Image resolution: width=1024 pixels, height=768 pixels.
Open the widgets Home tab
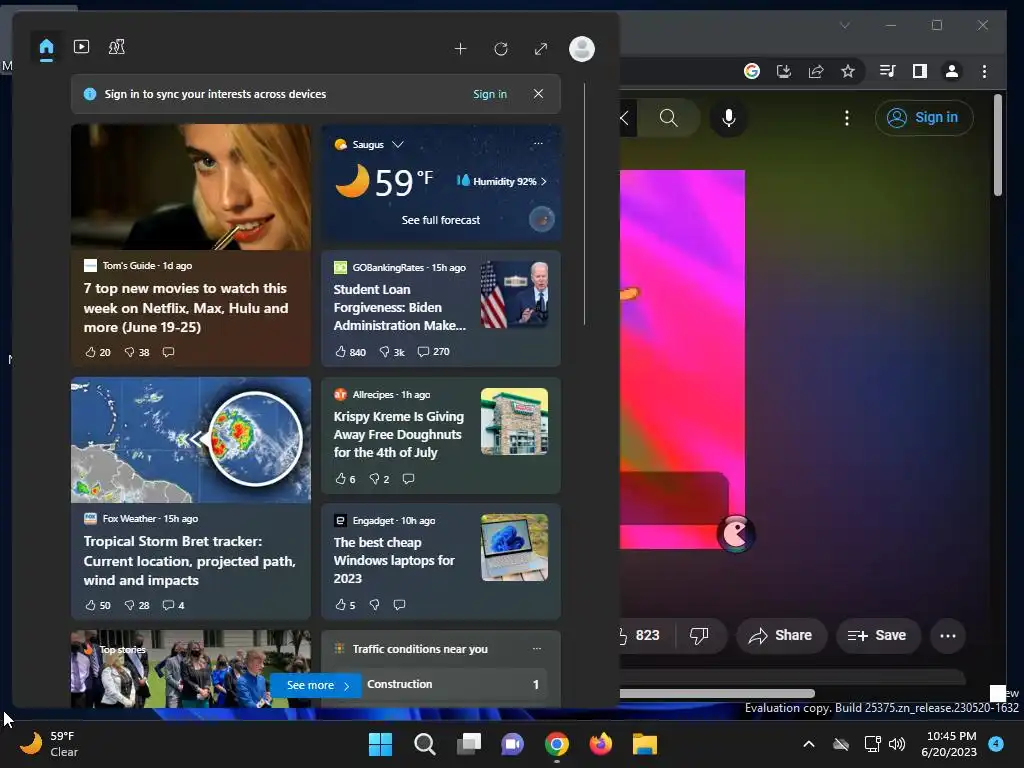point(46,48)
